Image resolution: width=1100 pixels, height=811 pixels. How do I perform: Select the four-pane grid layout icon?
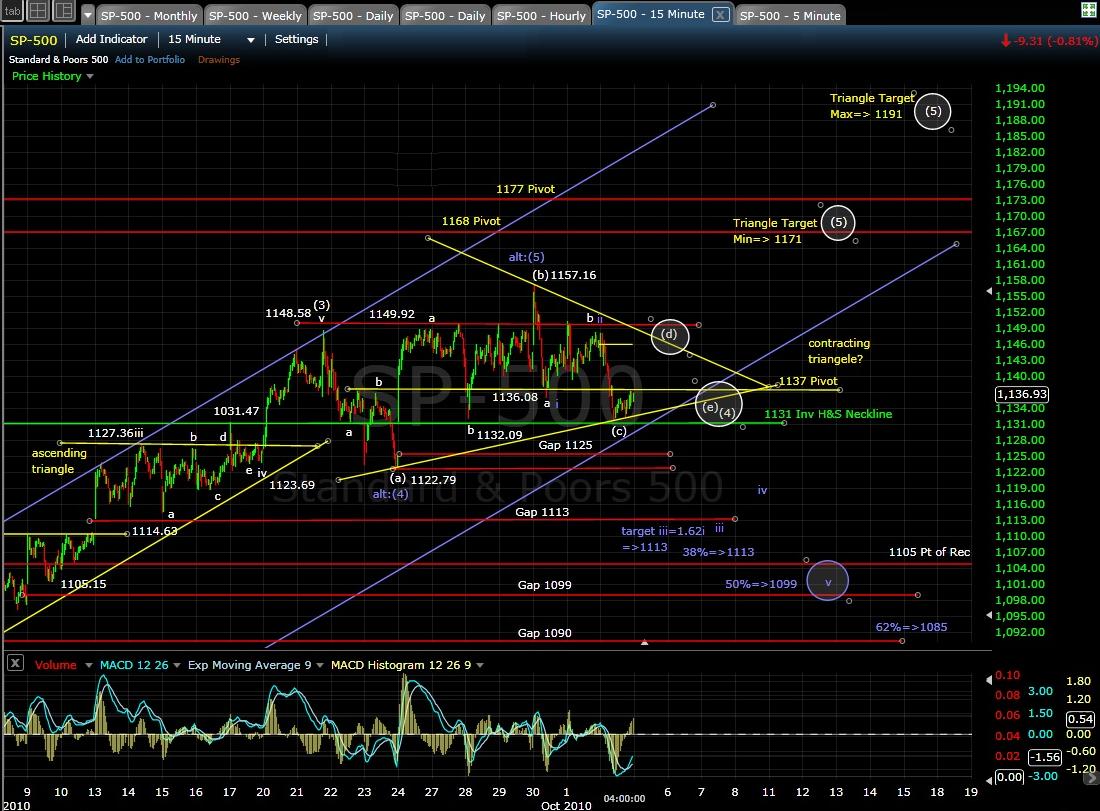(x=38, y=11)
